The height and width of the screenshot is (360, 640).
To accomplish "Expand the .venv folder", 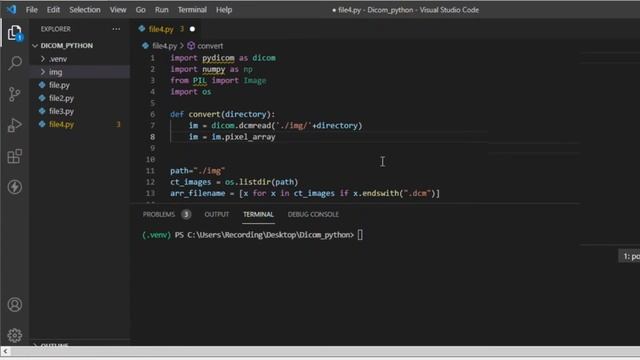I will pos(43,59).
